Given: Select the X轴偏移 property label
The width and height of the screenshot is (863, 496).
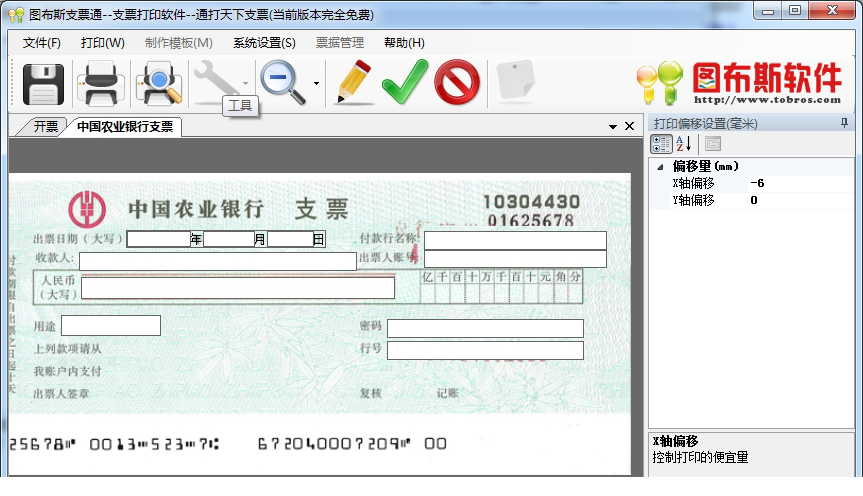Looking at the screenshot, I should point(693,183).
